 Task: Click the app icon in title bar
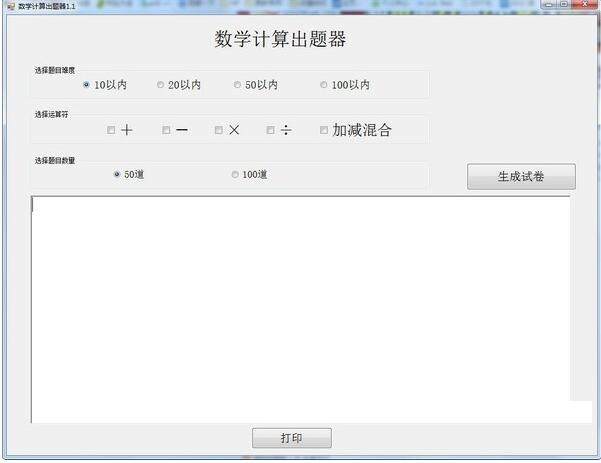coord(11,7)
